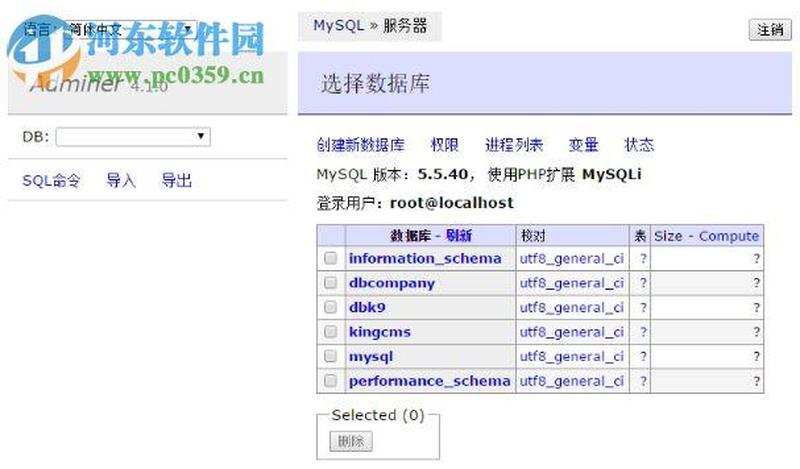
Task: Click the root@localhost user text
Action: click(452, 203)
